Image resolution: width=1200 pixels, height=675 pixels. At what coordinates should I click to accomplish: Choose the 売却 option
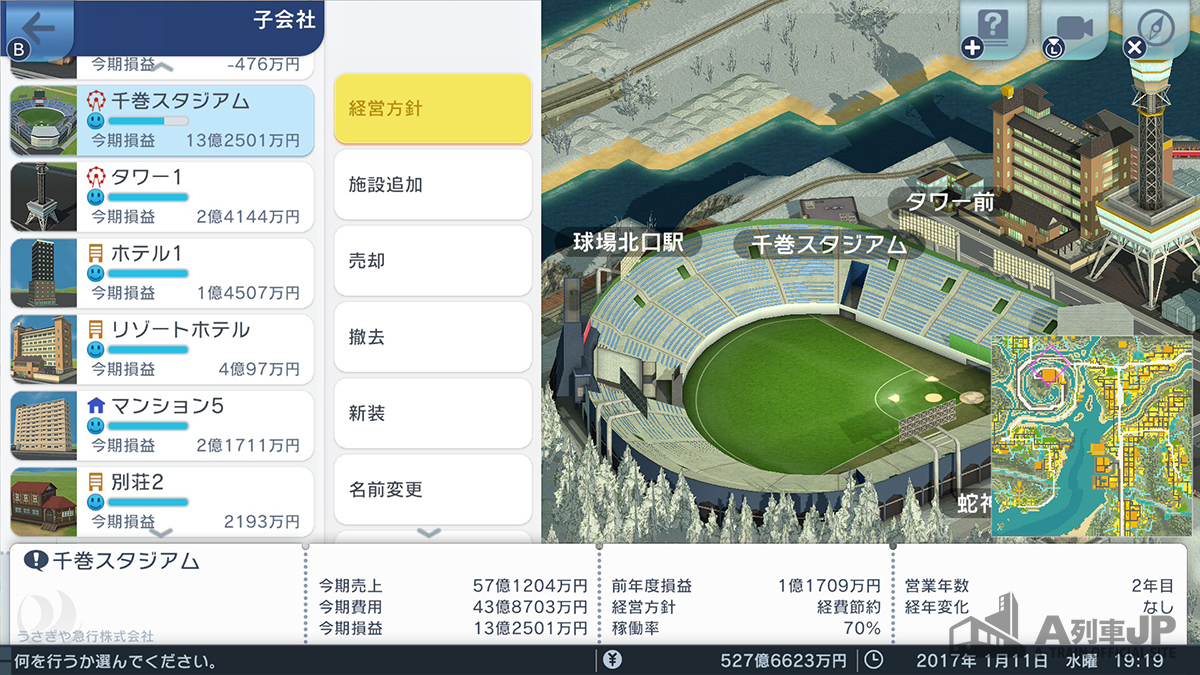[432, 261]
